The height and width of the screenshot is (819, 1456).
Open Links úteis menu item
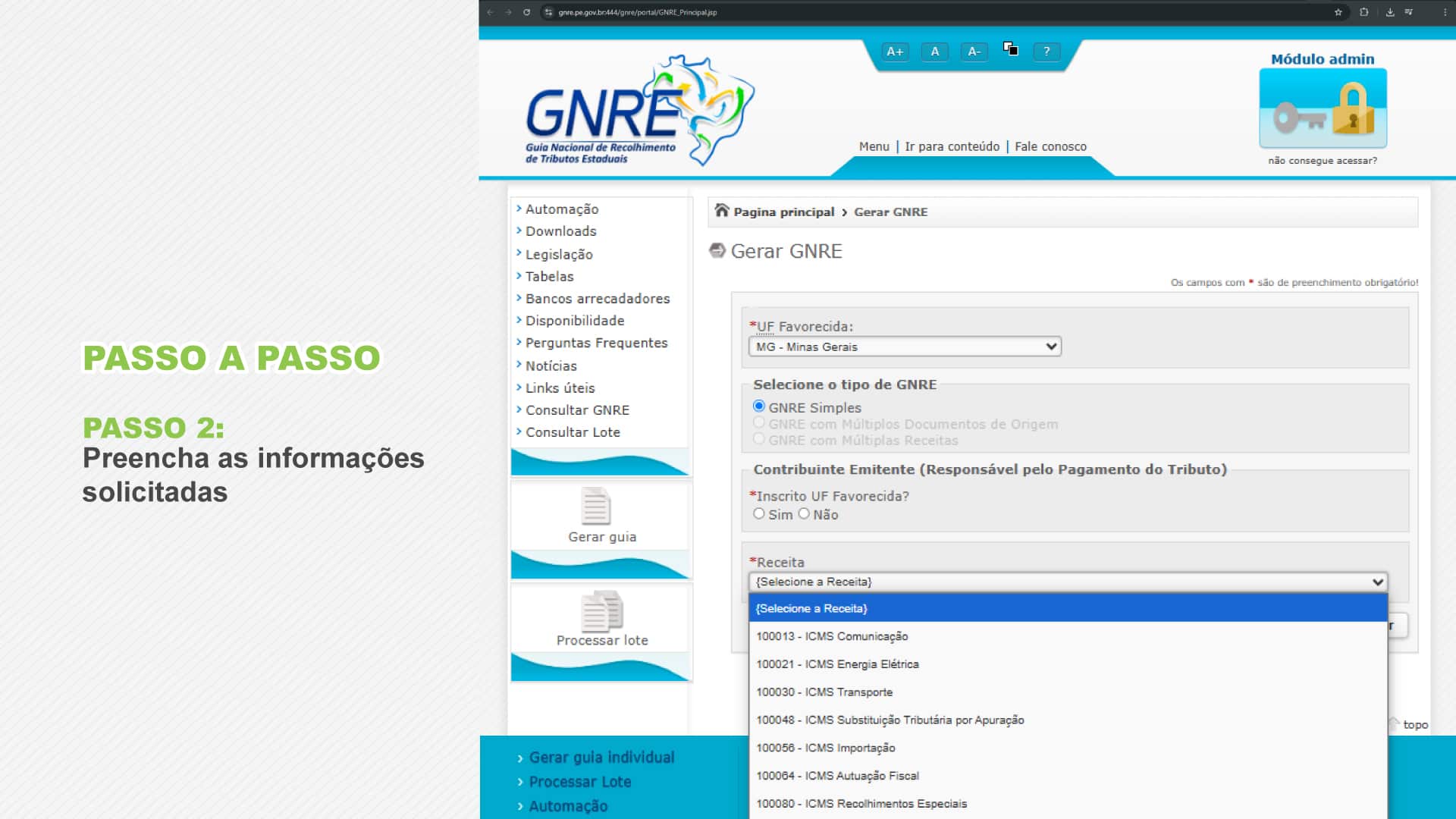560,388
